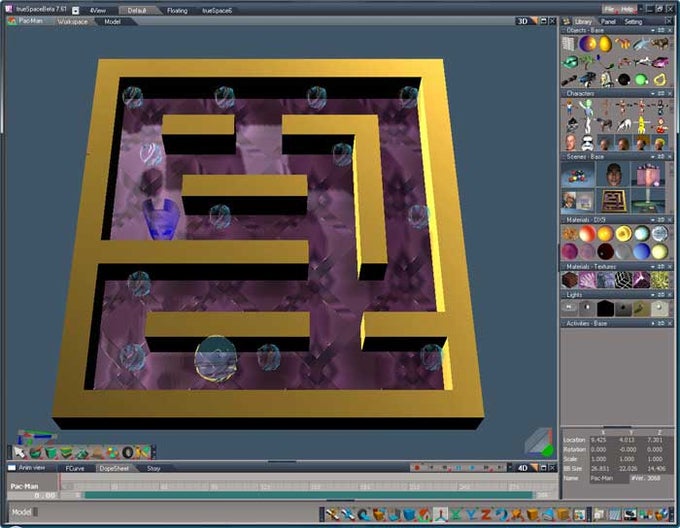Select the purple sphere in Objects library
Viewport: 680px width, 528px height.
pyautogui.click(x=587, y=44)
